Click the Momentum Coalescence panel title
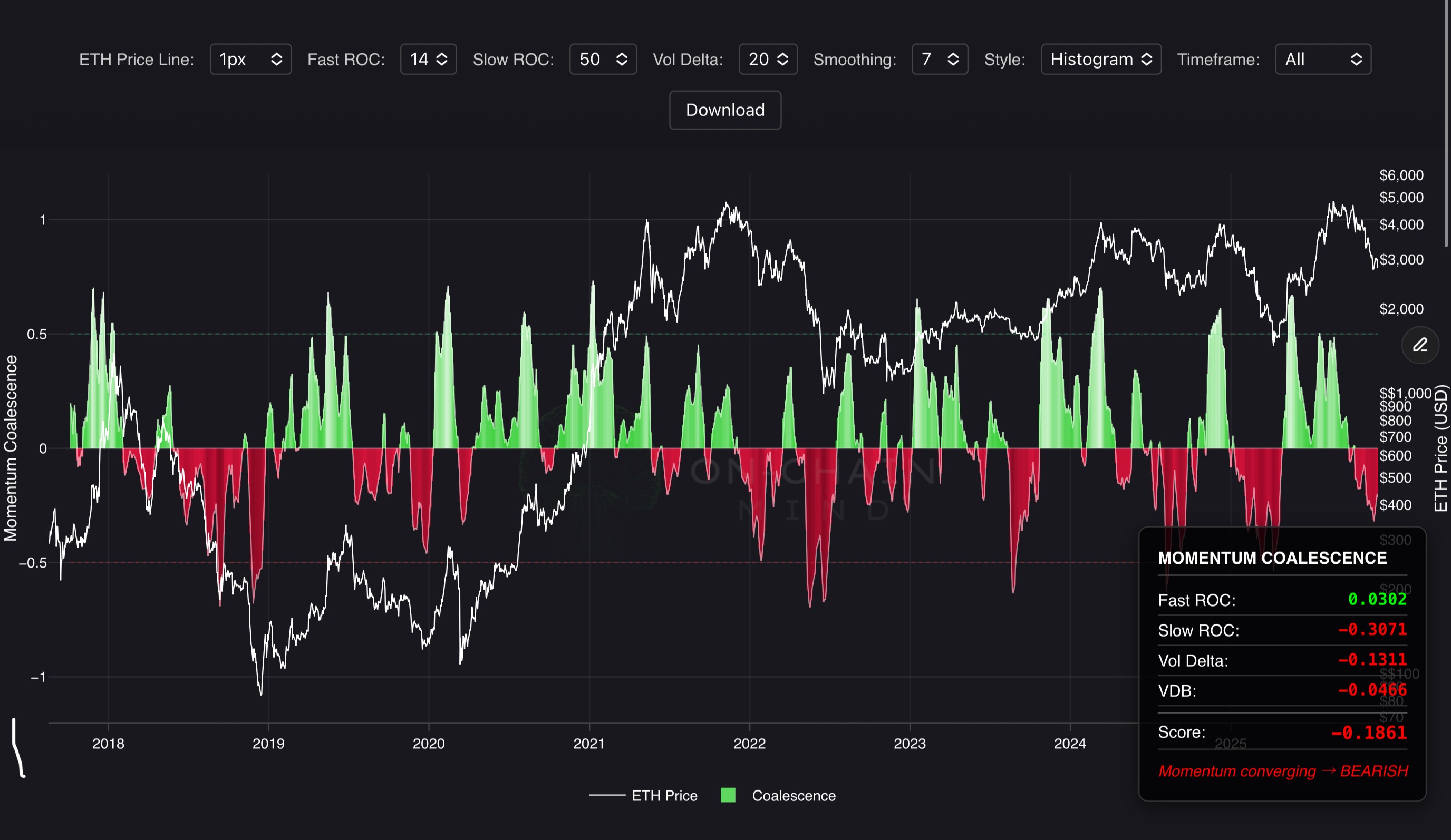 [x=1272, y=558]
